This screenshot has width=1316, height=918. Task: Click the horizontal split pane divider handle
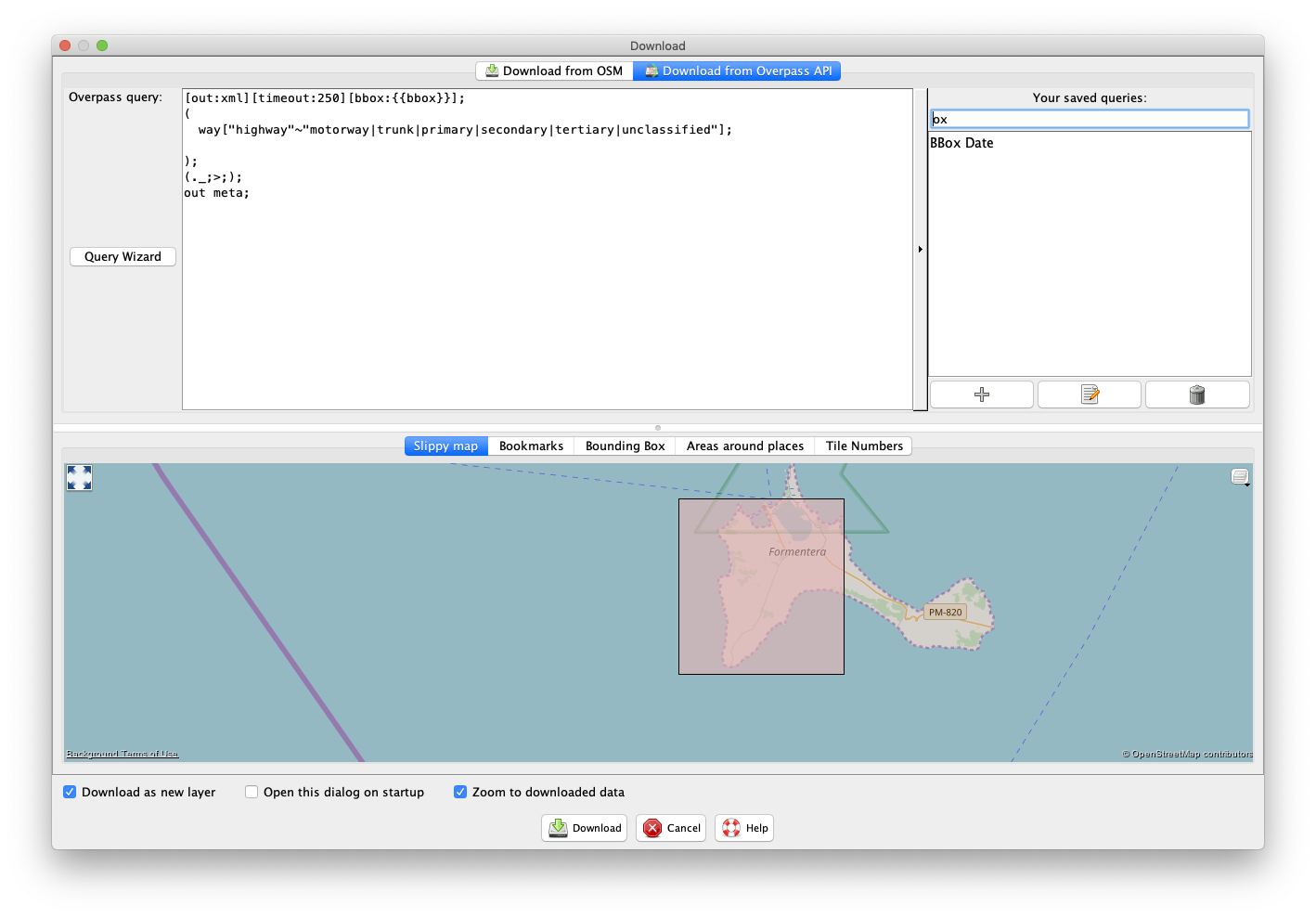point(658,428)
